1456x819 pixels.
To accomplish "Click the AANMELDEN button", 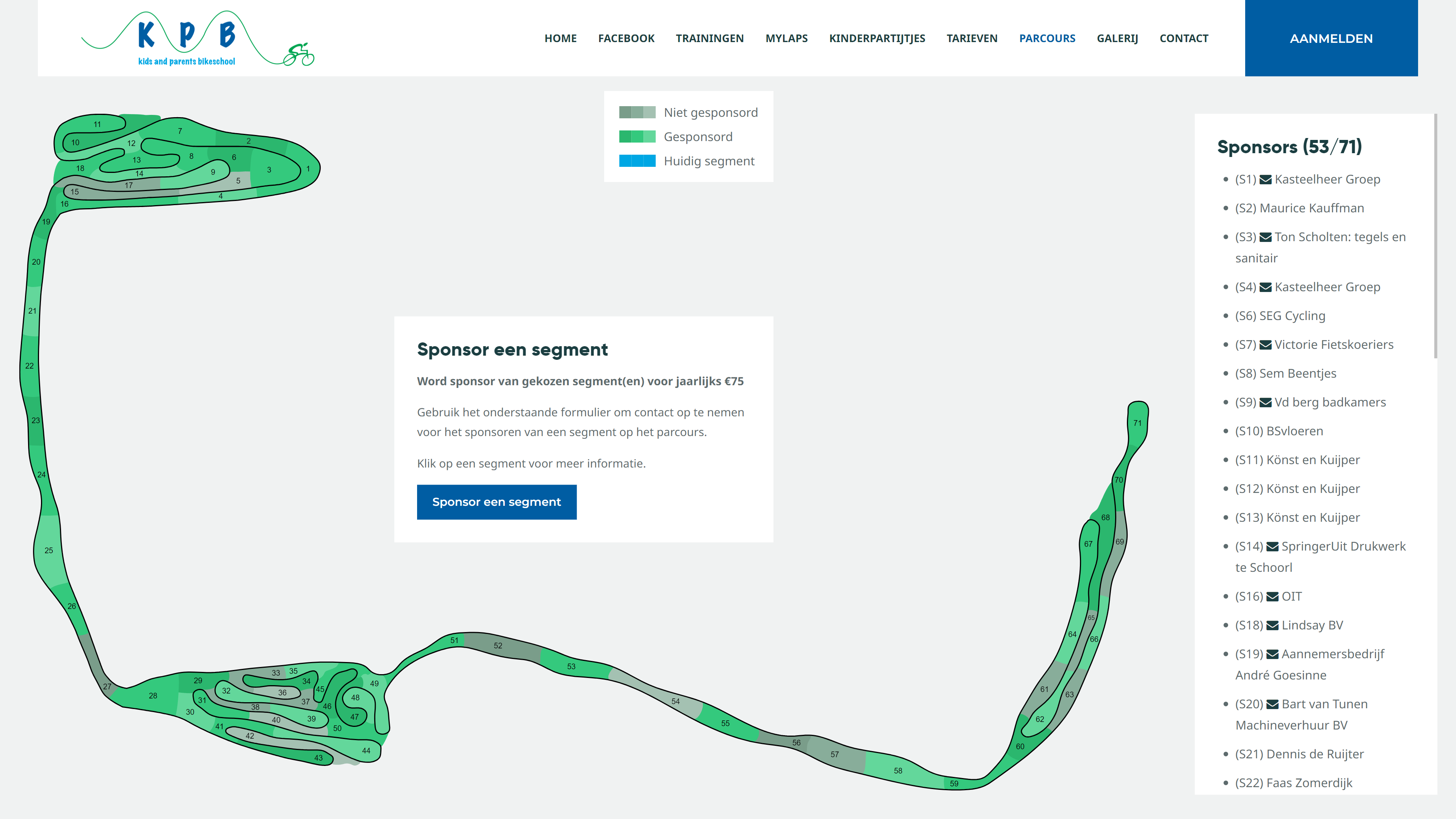I will [x=1332, y=38].
